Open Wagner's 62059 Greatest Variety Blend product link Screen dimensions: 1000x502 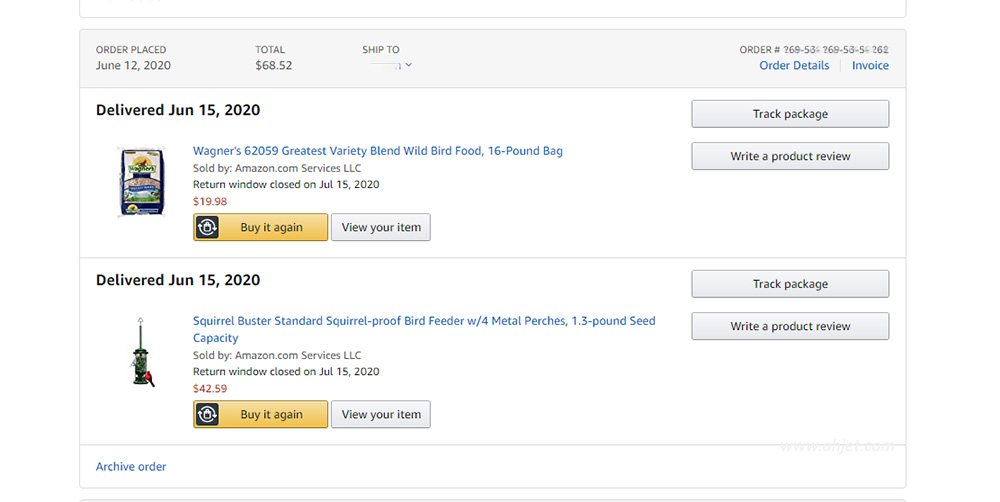pyautogui.click(x=378, y=151)
